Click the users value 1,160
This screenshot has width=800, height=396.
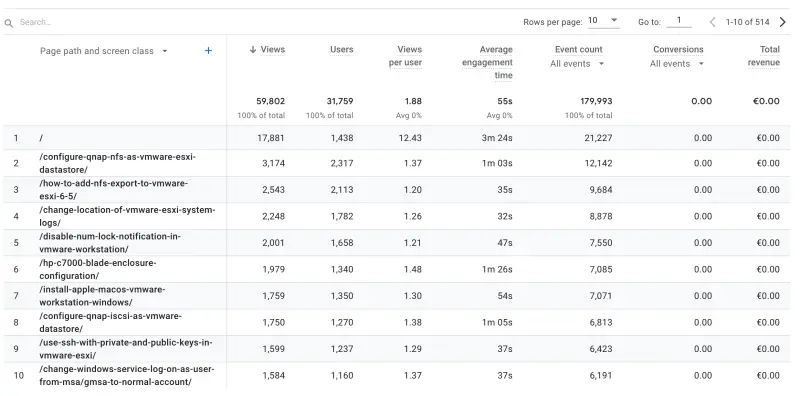(342, 376)
